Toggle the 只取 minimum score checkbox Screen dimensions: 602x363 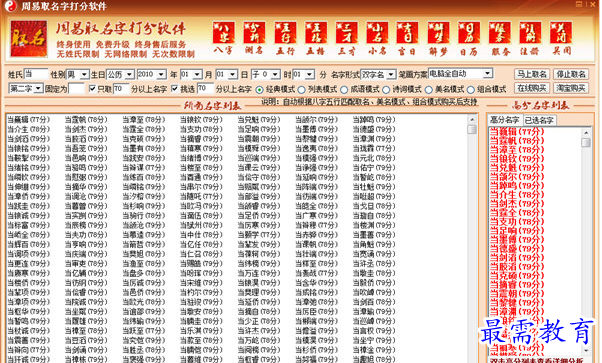tap(92, 89)
